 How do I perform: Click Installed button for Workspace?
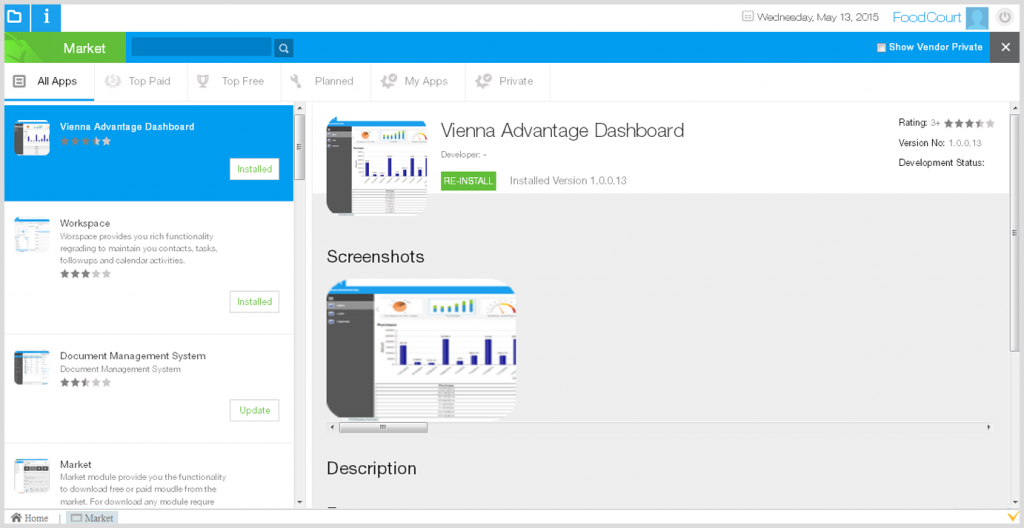(x=255, y=302)
